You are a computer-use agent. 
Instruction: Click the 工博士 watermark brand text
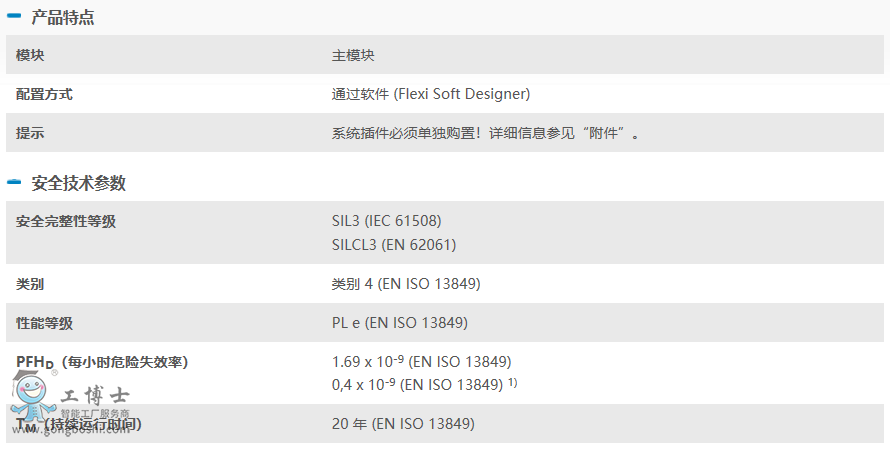pos(95,395)
